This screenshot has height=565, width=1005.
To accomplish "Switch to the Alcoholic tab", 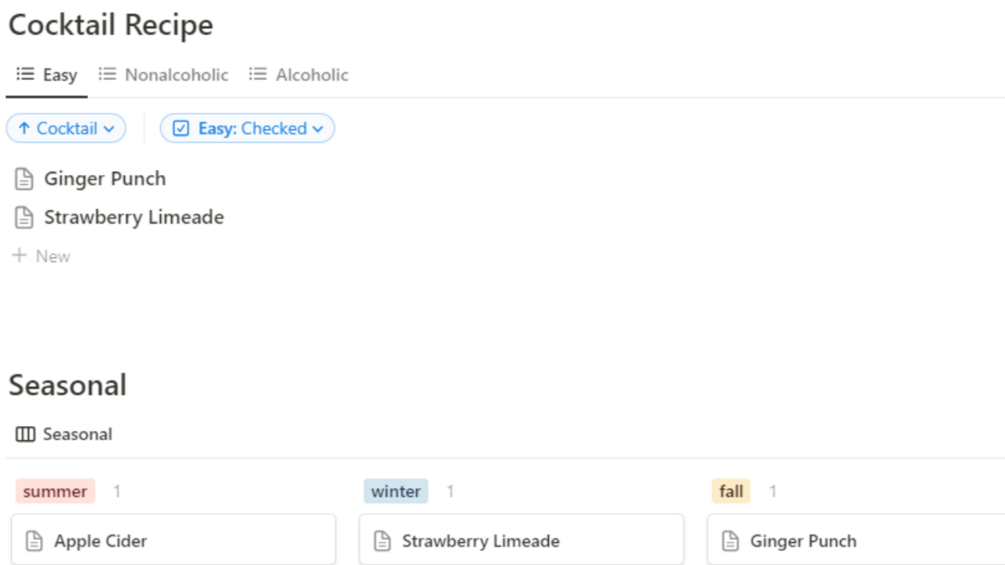I will pyautogui.click(x=311, y=75).
